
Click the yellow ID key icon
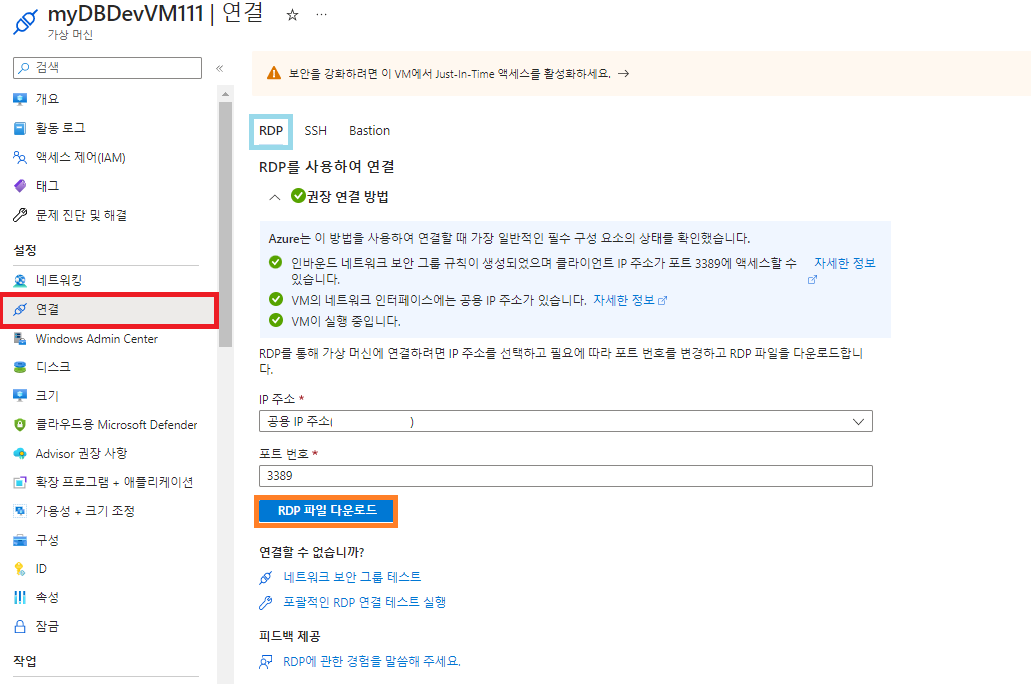20,569
